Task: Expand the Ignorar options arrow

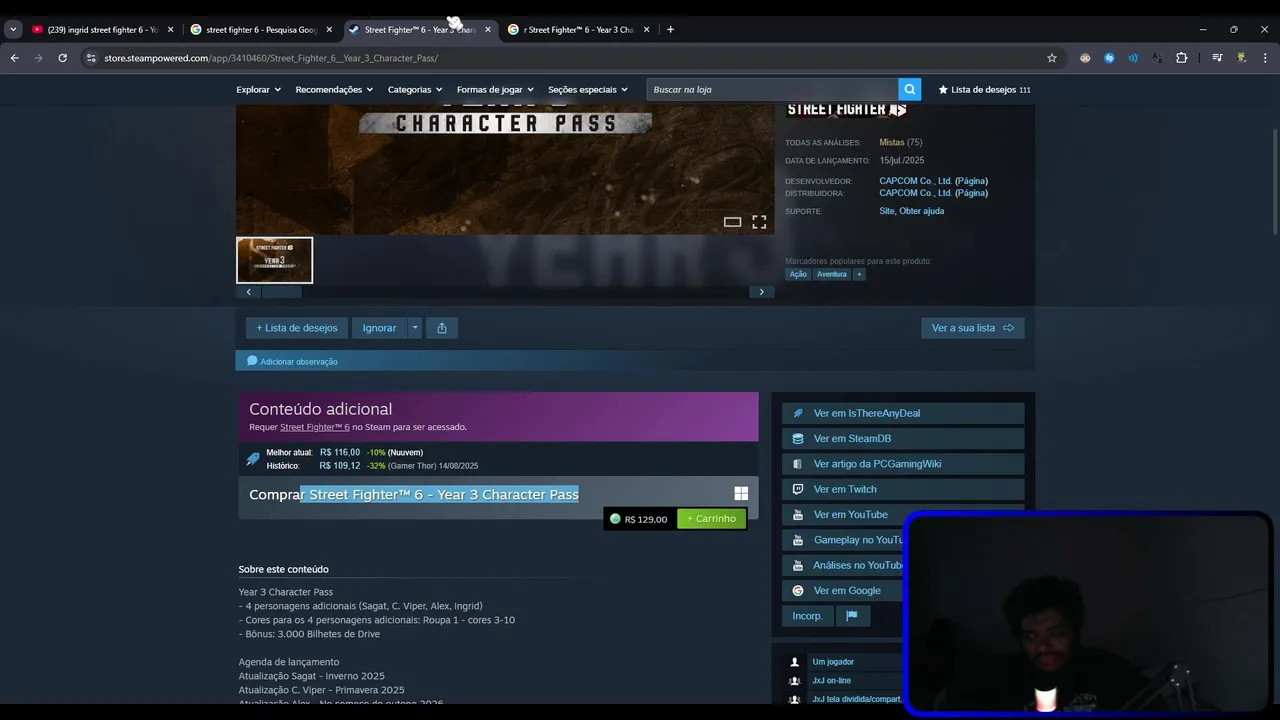Action: pos(415,328)
